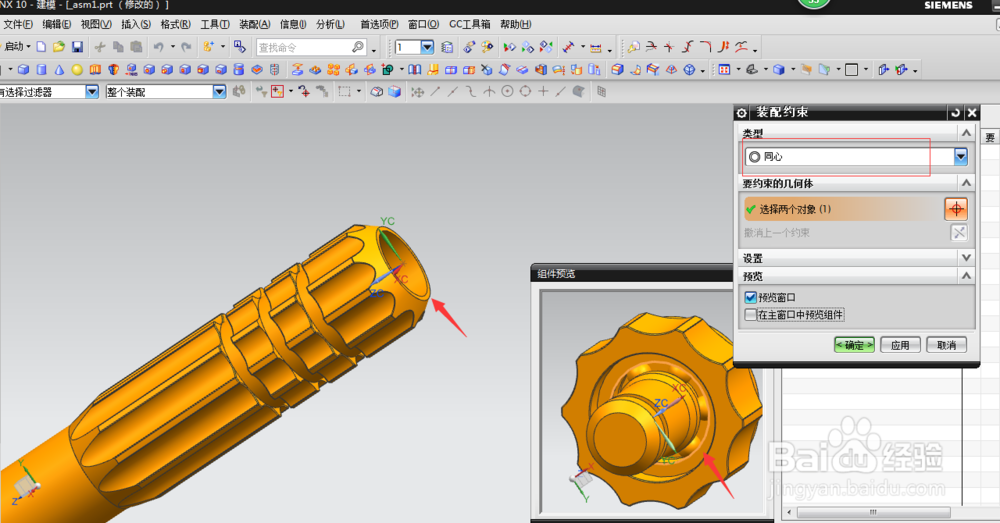
Task: Click the 应用 button
Action: pyautogui.click(x=900, y=345)
